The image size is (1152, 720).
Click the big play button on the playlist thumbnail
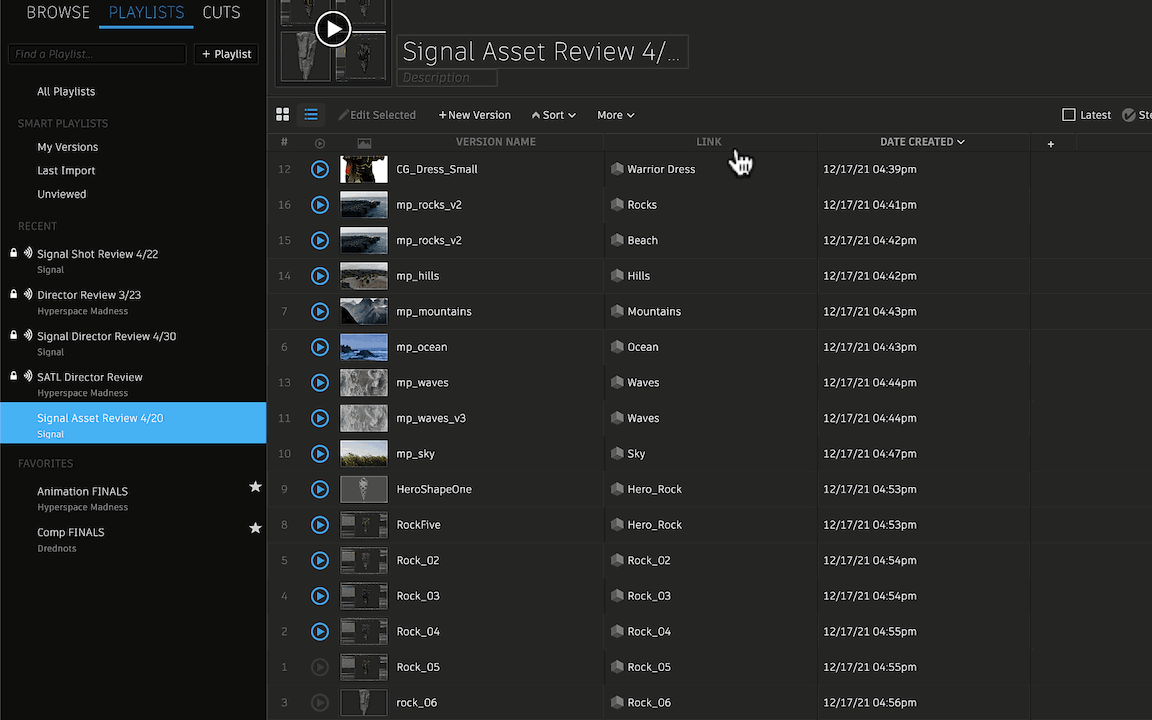tap(333, 28)
